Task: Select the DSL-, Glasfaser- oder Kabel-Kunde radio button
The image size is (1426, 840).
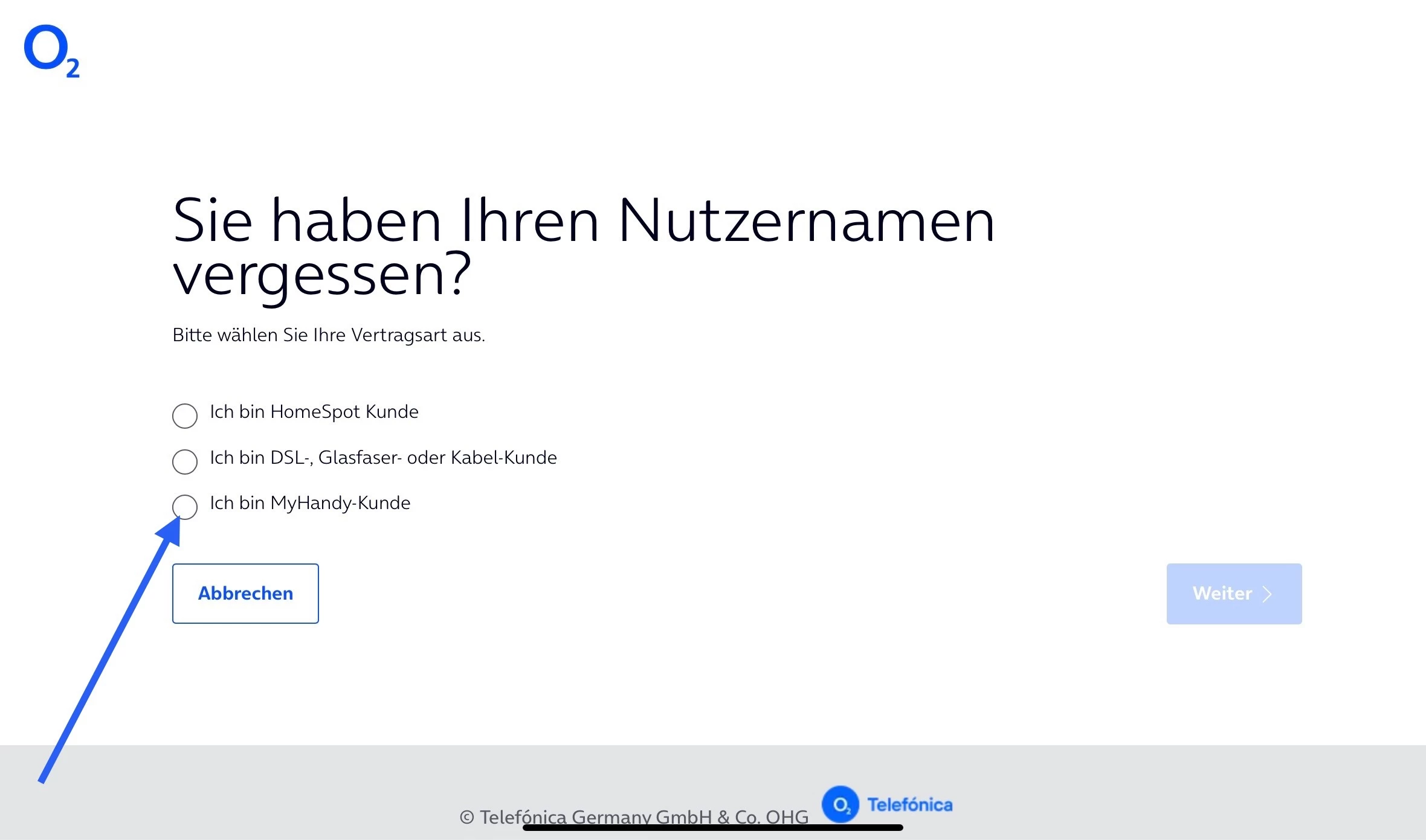Action: 185,462
